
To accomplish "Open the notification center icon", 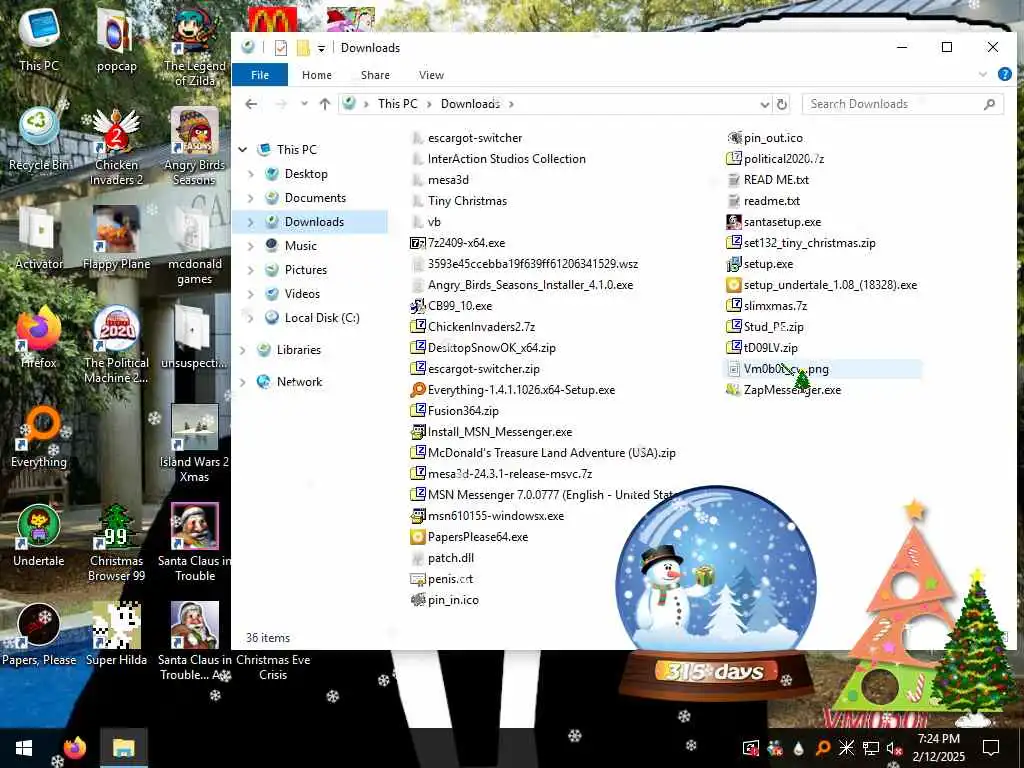I will tap(991, 748).
